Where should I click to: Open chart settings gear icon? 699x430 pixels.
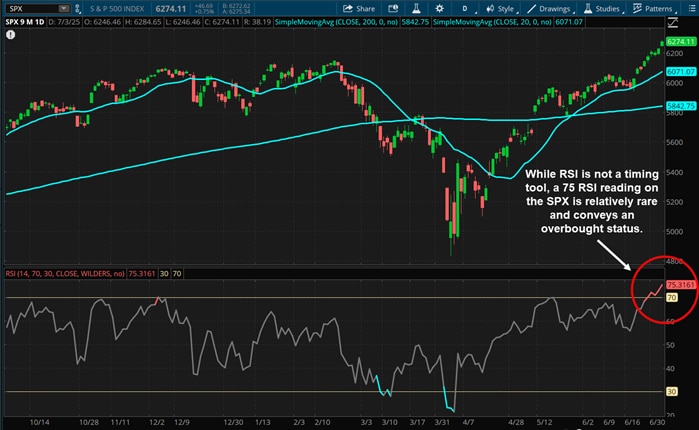click(x=439, y=8)
